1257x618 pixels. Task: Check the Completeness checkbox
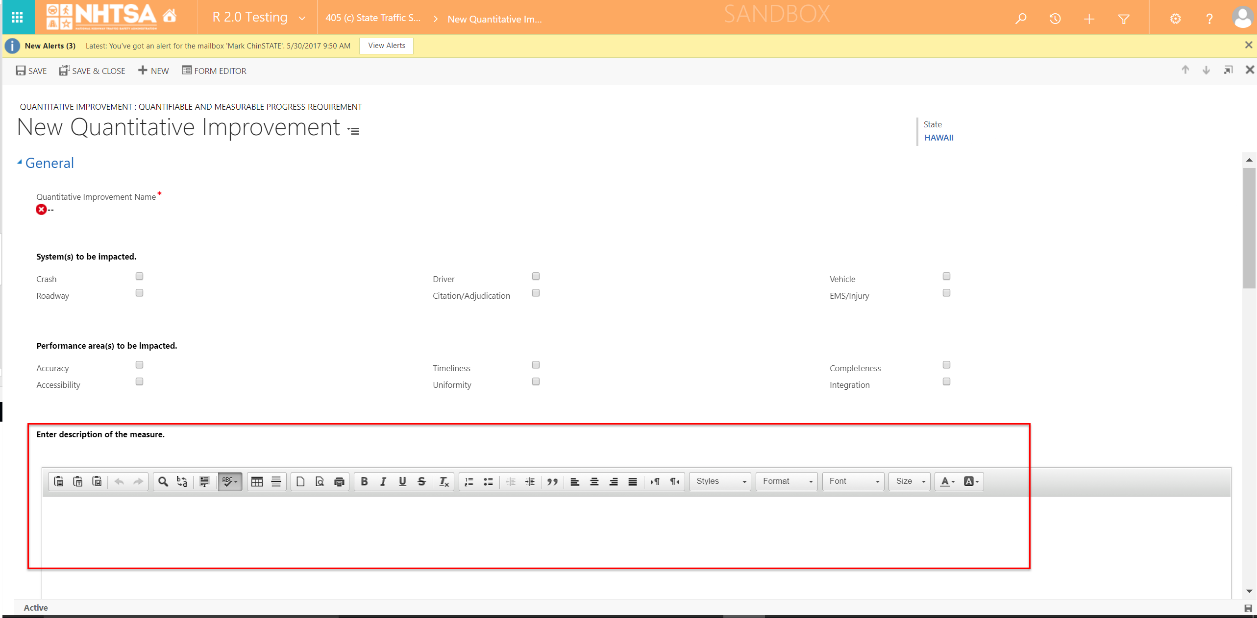pos(946,365)
